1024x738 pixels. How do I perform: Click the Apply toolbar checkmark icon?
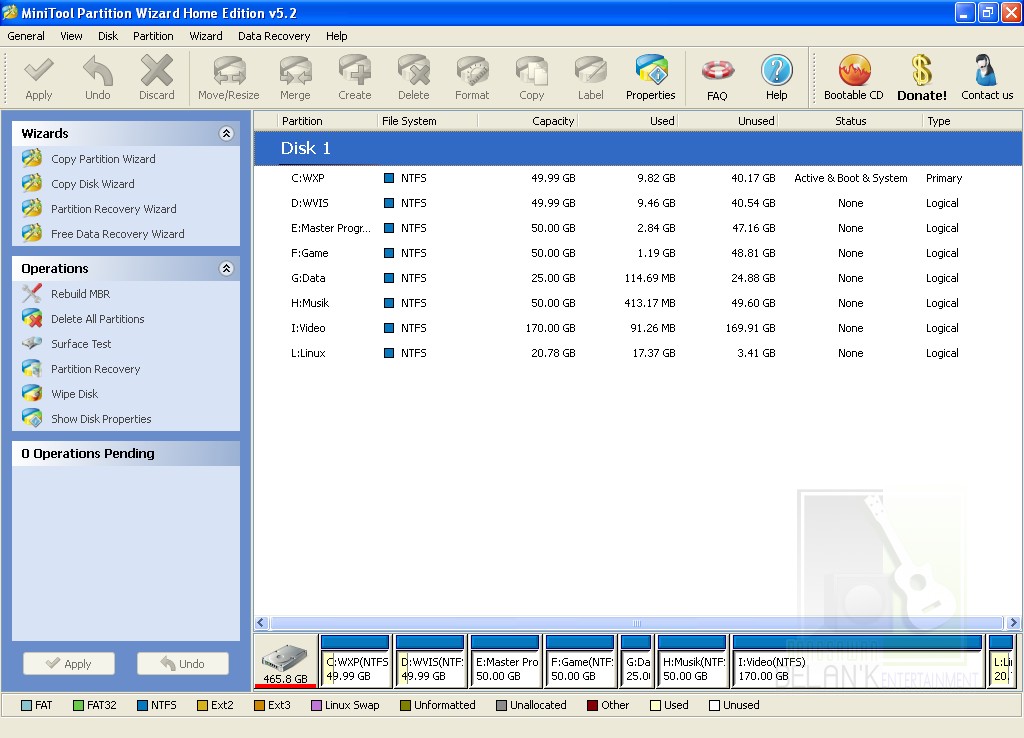[x=39, y=71]
